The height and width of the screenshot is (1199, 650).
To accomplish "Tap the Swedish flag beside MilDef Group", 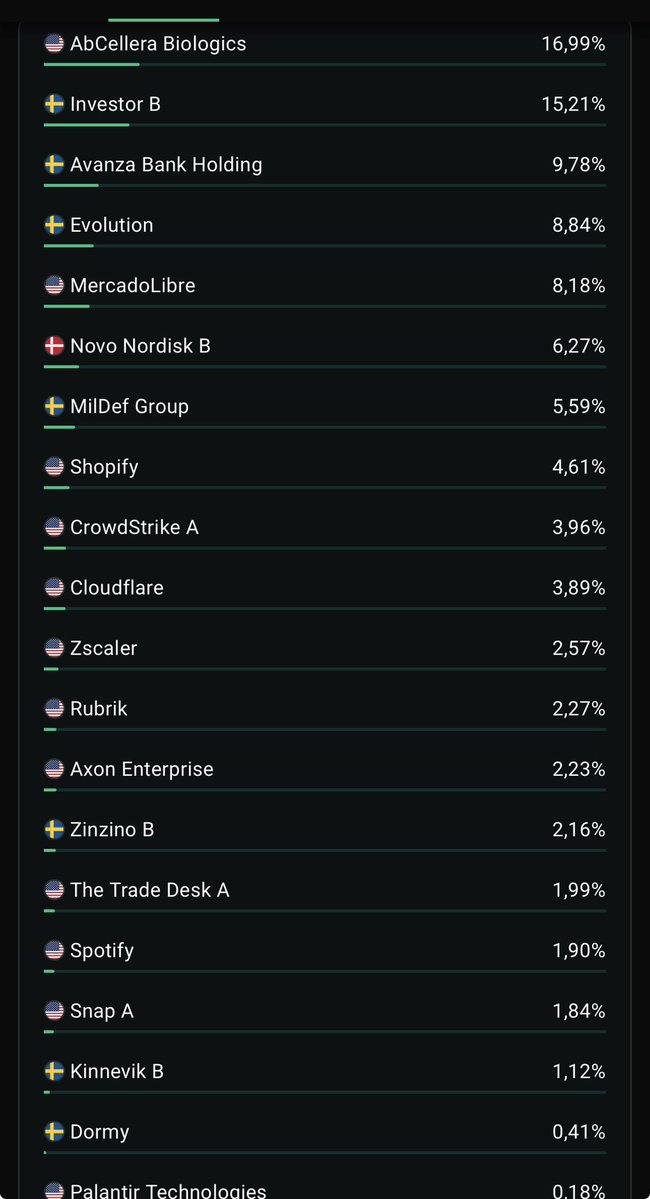I will (x=54, y=406).
